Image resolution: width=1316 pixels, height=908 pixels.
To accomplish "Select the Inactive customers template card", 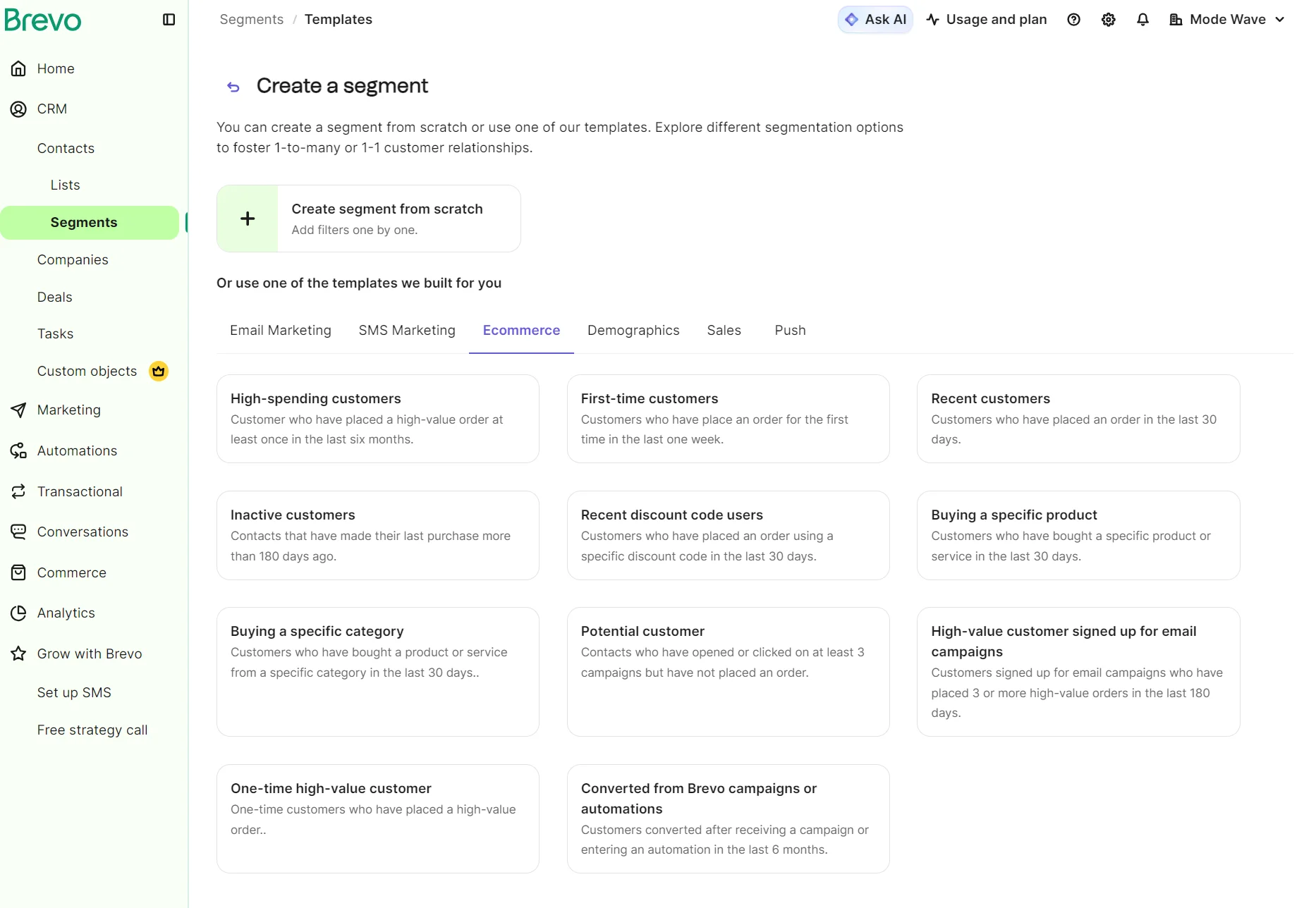I will (x=378, y=535).
